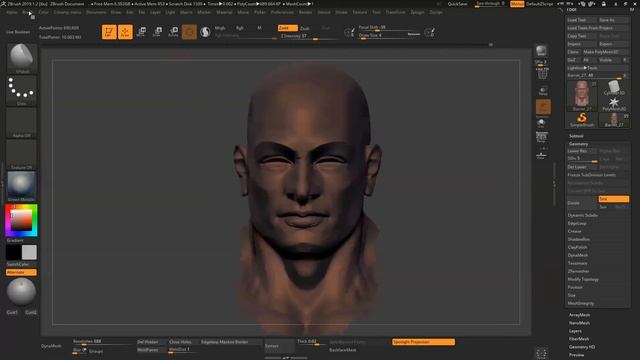Select the large head tool thumbnail
640x360 pixels.
(582, 96)
